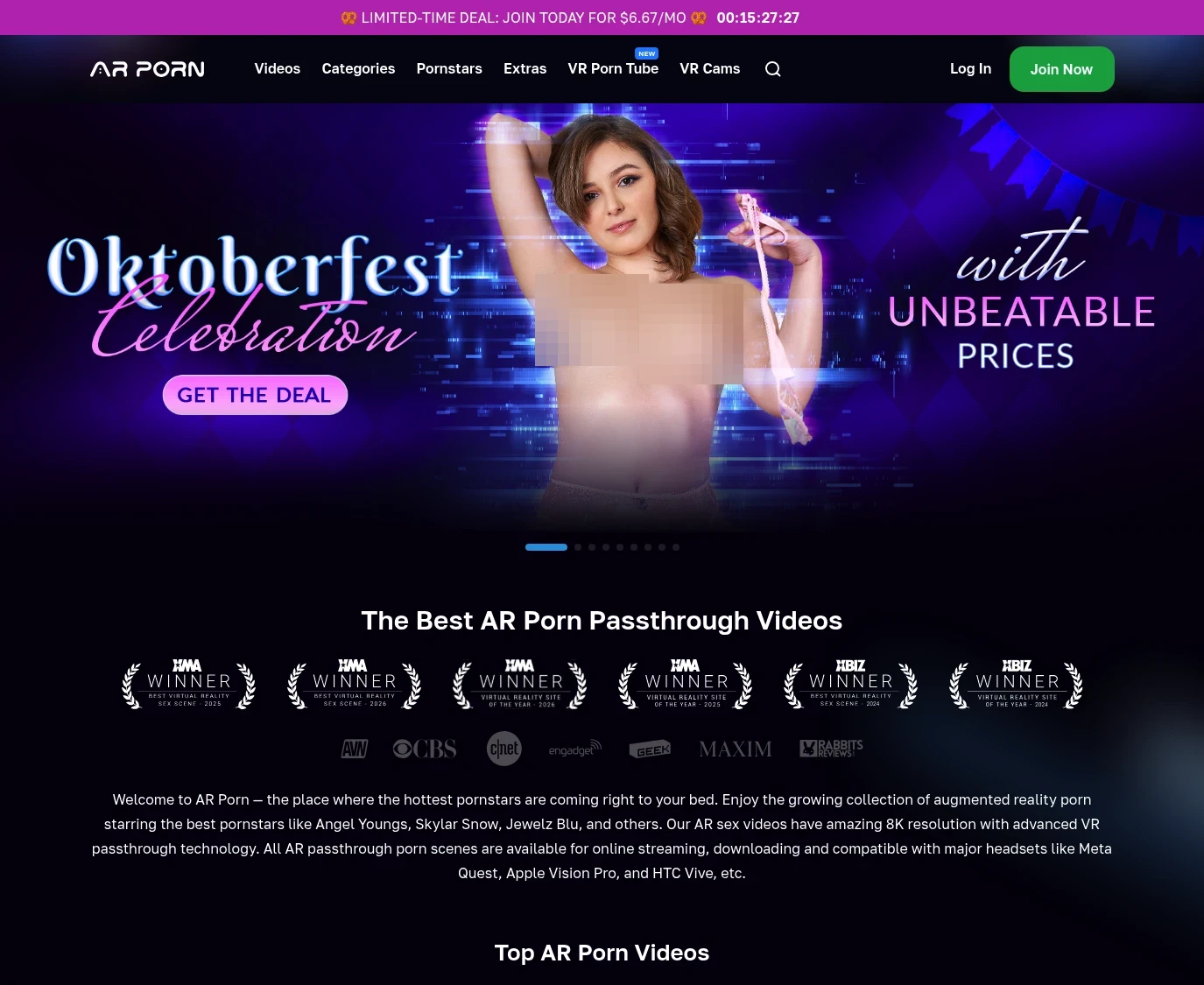Viewport: 1204px width, 985px height.
Task: Click the 00:15:27:27 countdown timer
Action: point(758,18)
